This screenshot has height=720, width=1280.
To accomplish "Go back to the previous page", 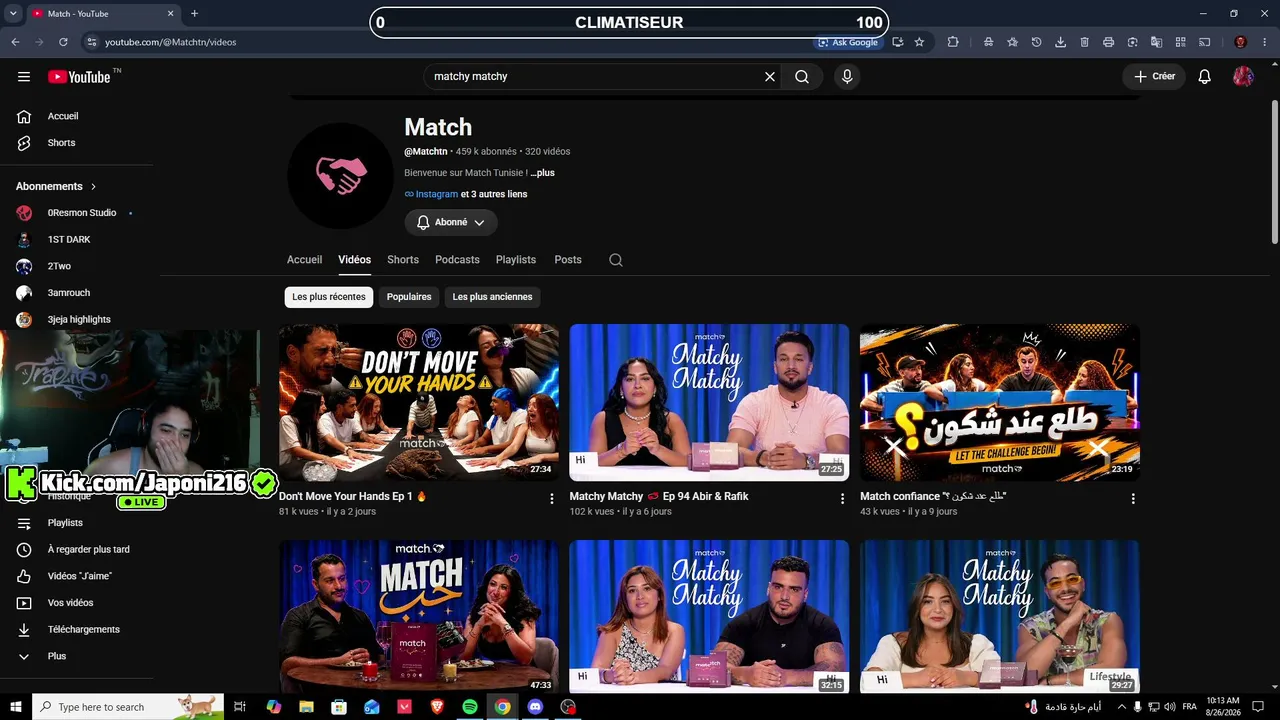I will coord(15,42).
